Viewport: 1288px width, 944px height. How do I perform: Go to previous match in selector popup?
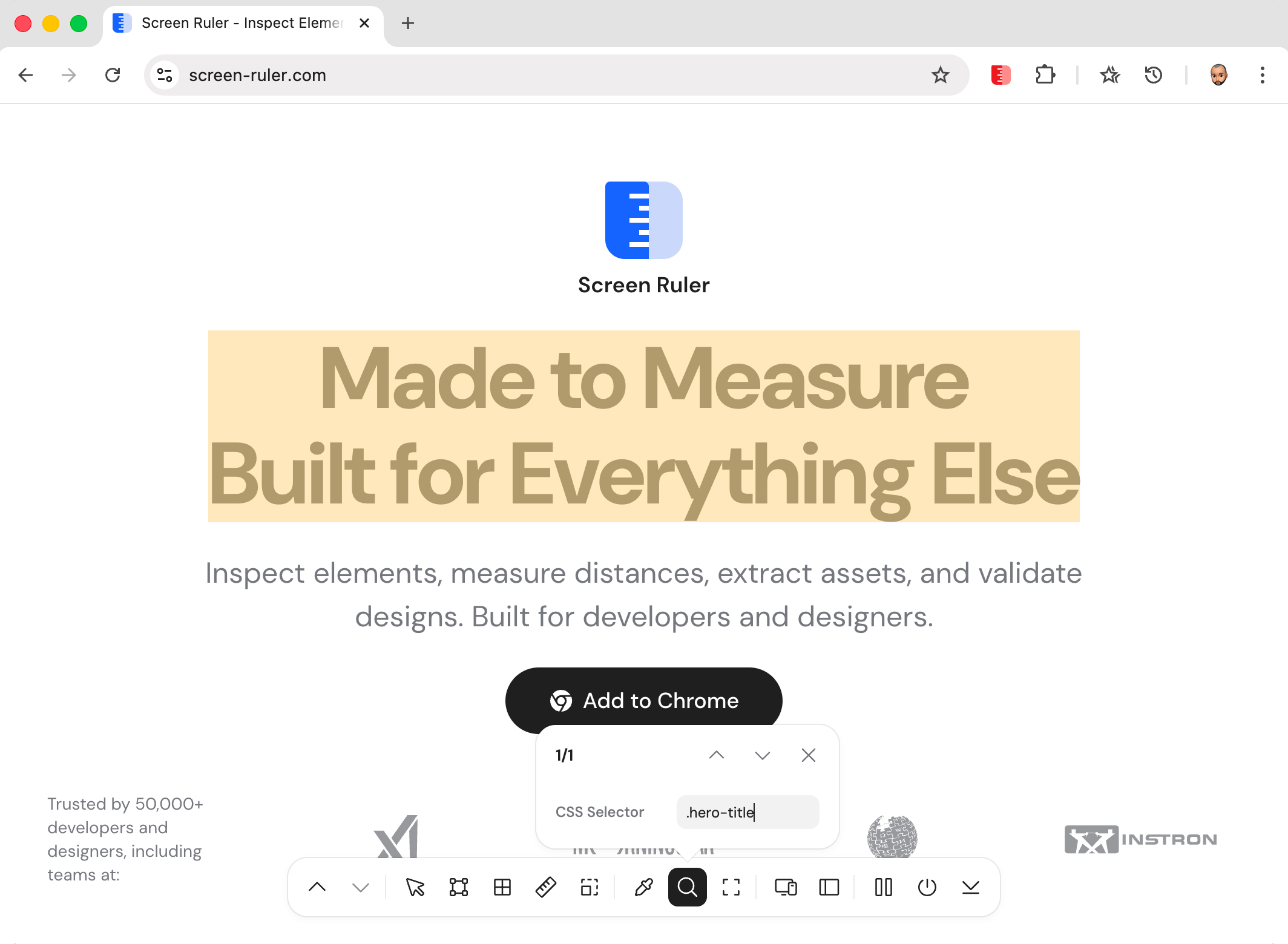click(x=717, y=755)
